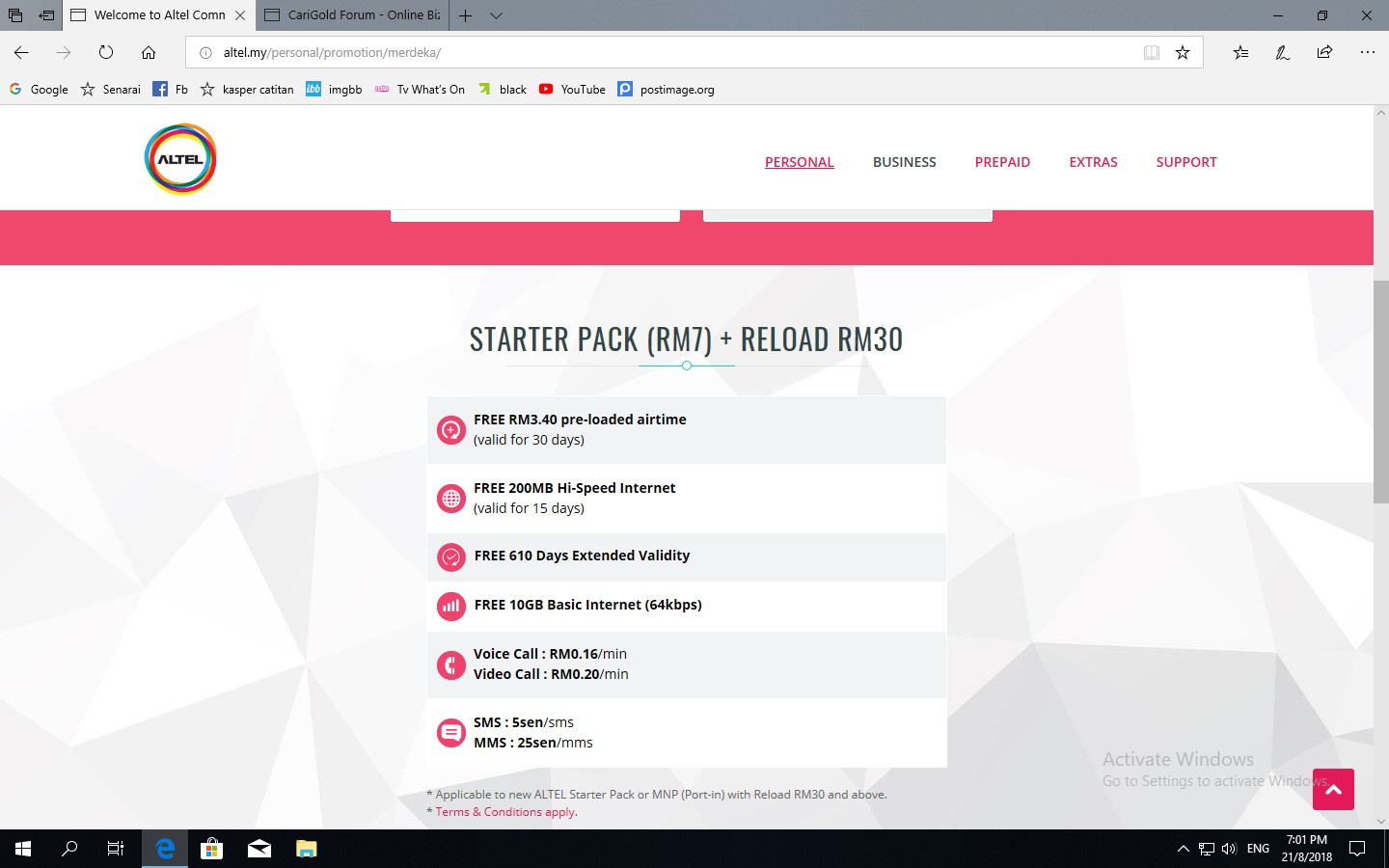Open the SUPPORT menu
The image size is (1389, 868).
click(x=1186, y=162)
